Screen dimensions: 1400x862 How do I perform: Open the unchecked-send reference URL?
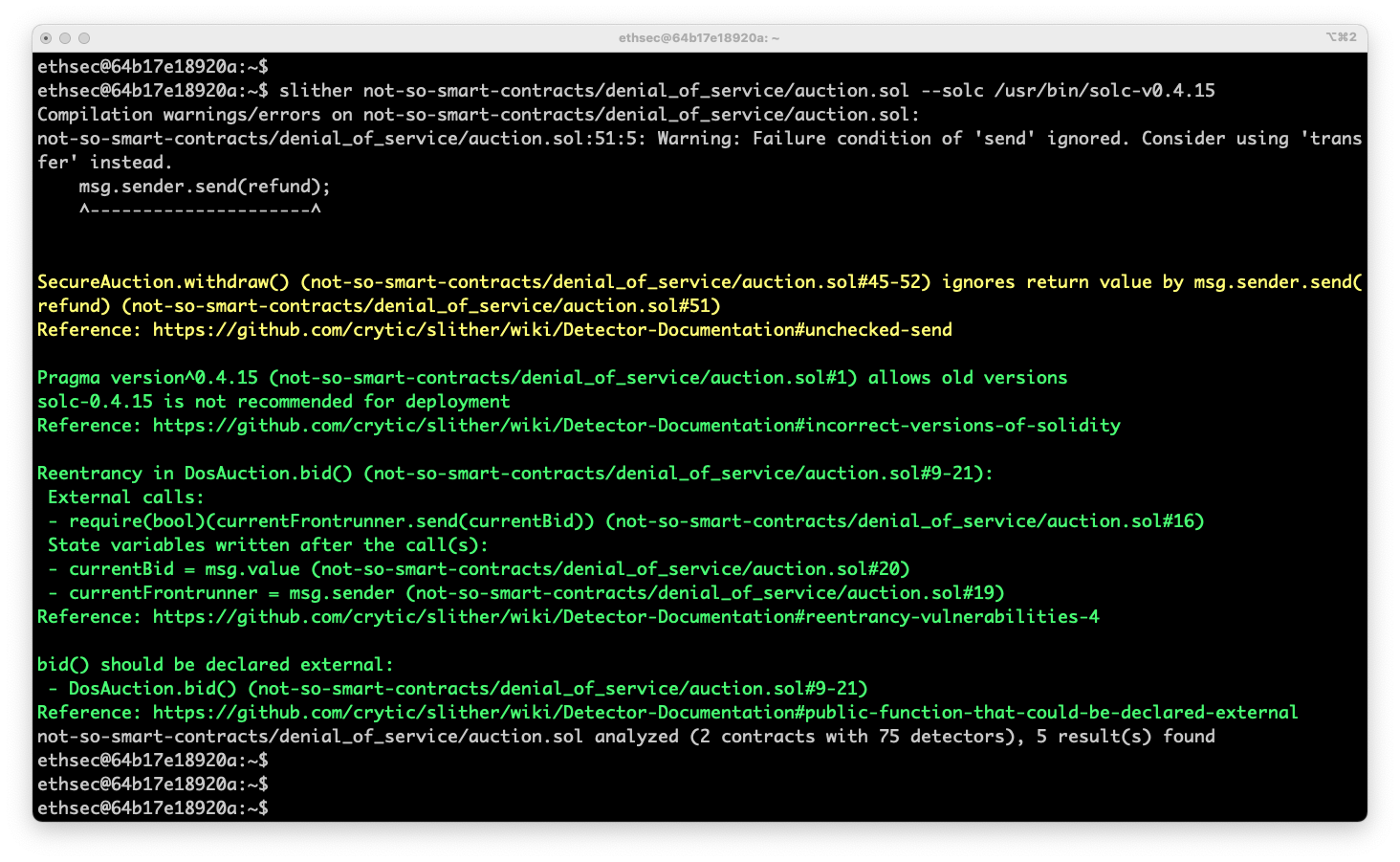point(552,330)
